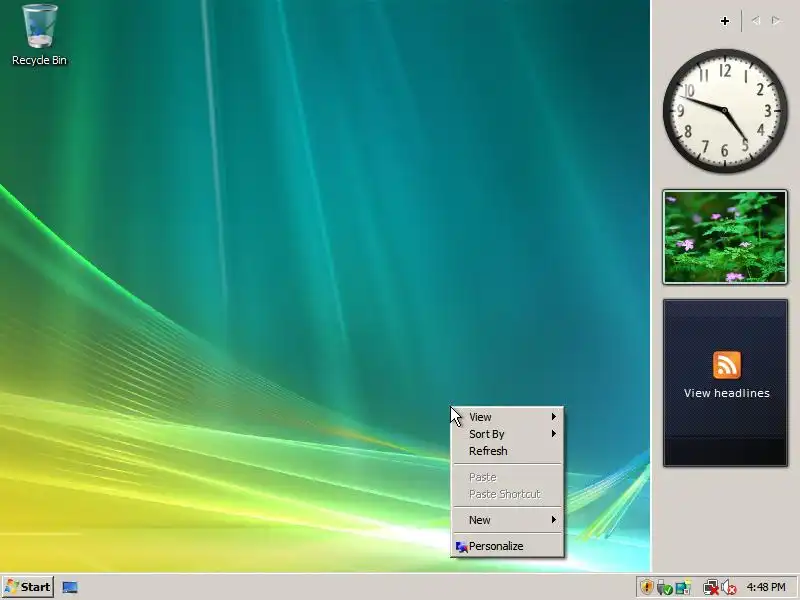This screenshot has height=600, width=800.
Task: Click the Safely Remove Hardware tray icon
Action: tap(664, 587)
